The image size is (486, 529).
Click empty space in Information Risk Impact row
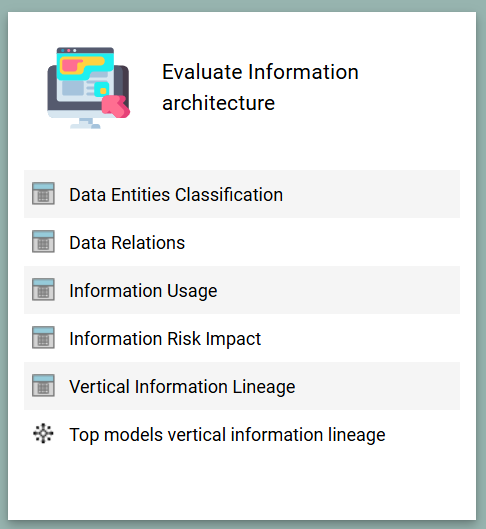[361, 338]
